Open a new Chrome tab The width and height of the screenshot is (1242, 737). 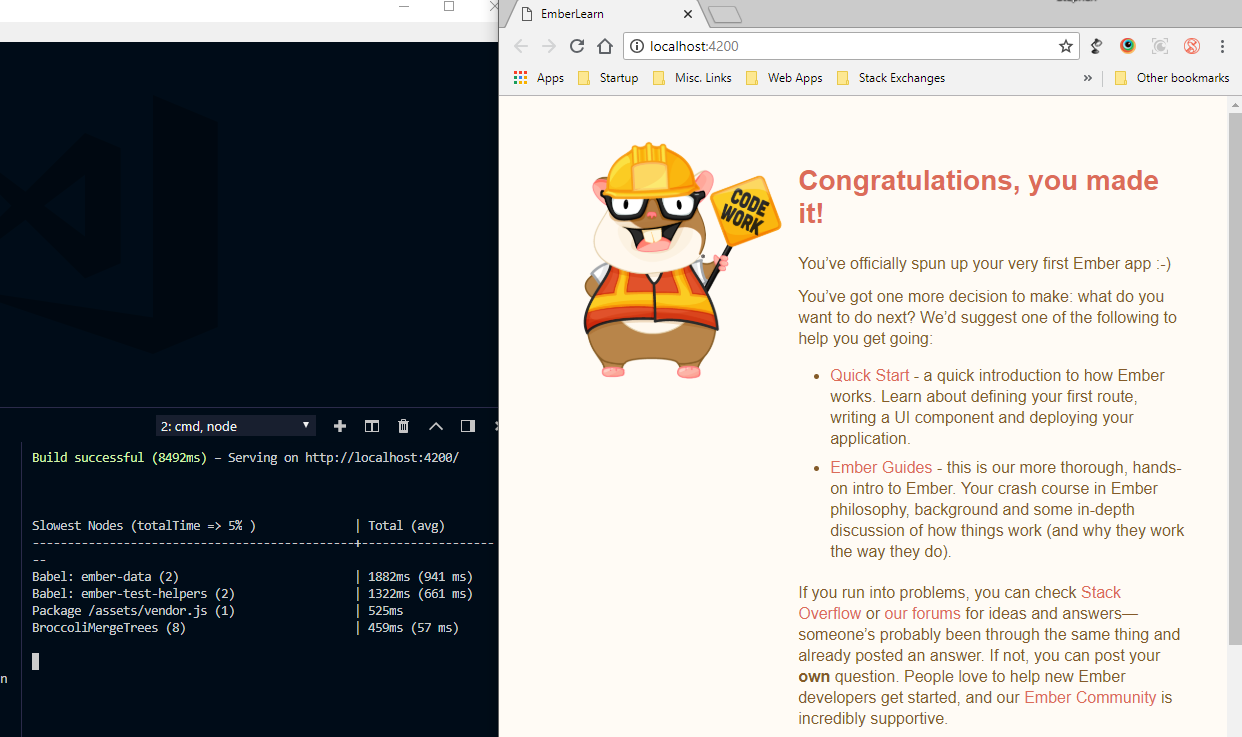coord(724,14)
